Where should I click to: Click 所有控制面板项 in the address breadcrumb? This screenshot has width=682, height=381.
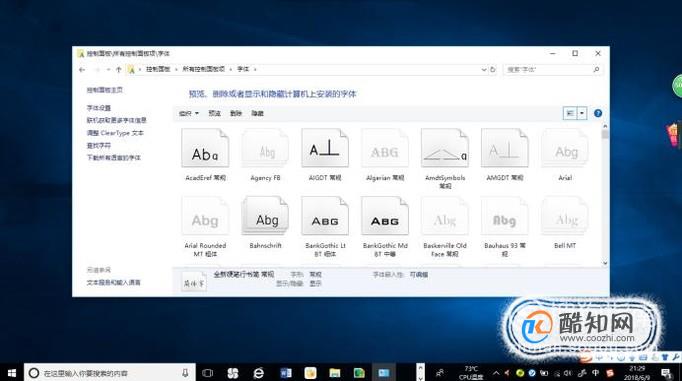click(204, 69)
